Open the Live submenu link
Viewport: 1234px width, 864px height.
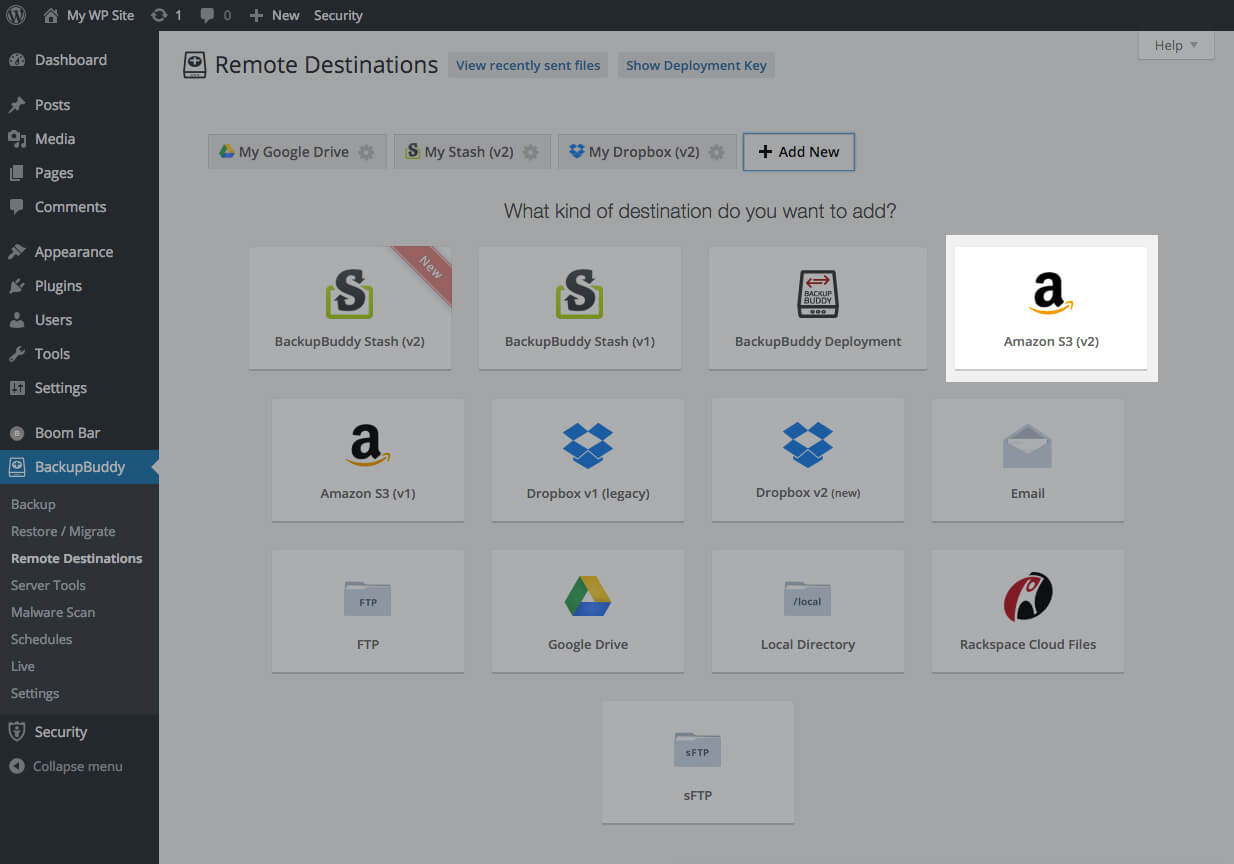(x=23, y=666)
